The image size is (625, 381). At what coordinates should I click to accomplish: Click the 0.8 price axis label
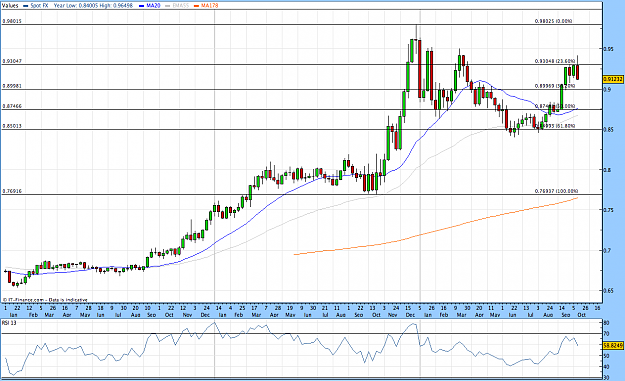point(607,170)
